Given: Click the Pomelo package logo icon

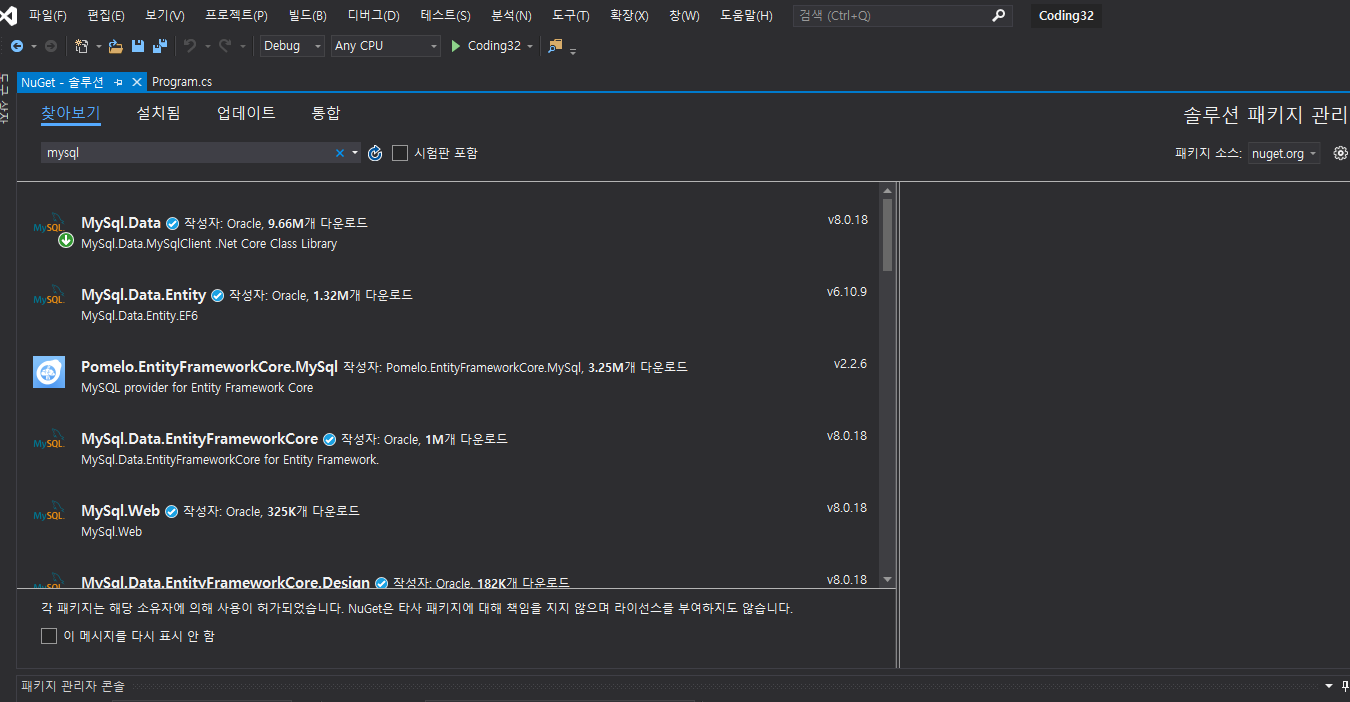Looking at the screenshot, I should pos(49,372).
